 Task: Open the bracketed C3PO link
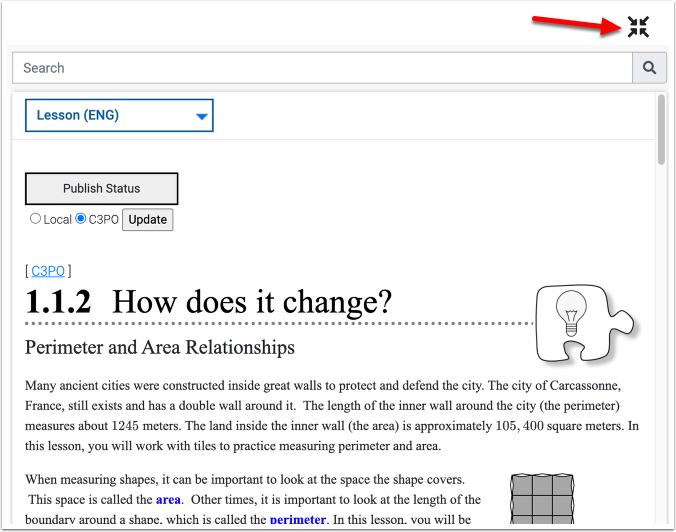48,270
